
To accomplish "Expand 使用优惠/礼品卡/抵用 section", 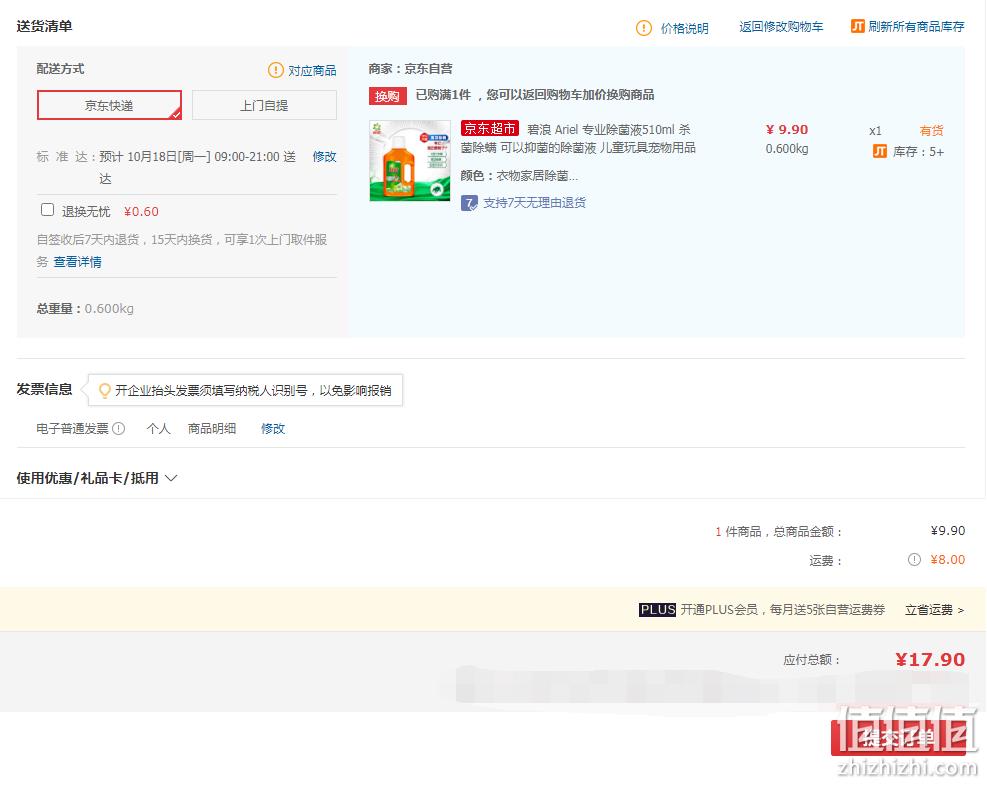I will click(96, 478).
